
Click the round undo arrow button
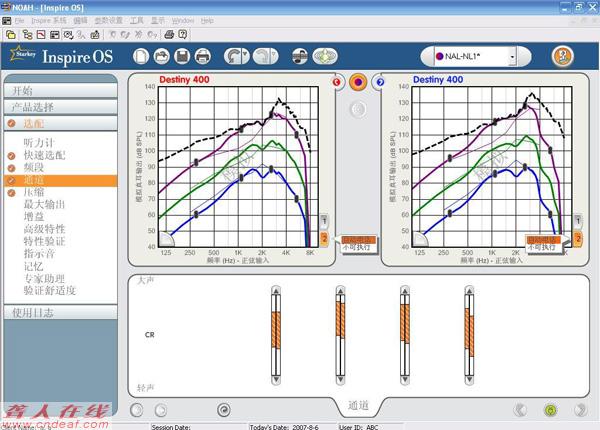232,56
